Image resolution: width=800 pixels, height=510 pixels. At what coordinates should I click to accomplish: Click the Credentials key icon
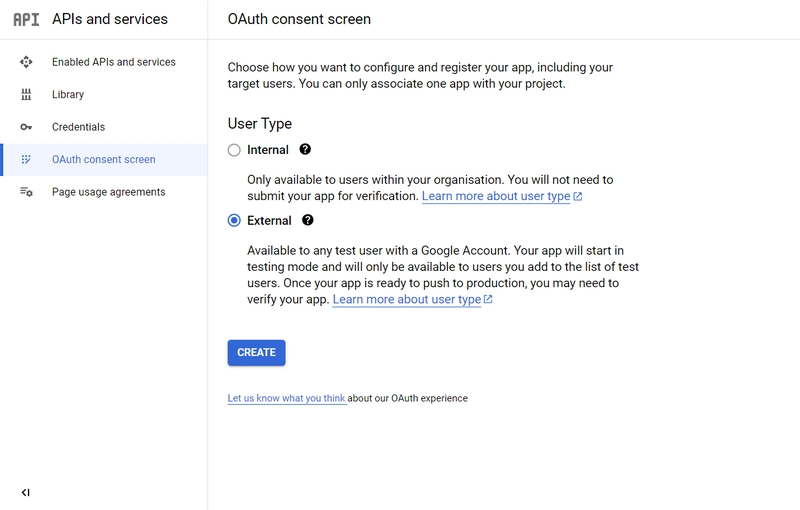click(x=26, y=127)
